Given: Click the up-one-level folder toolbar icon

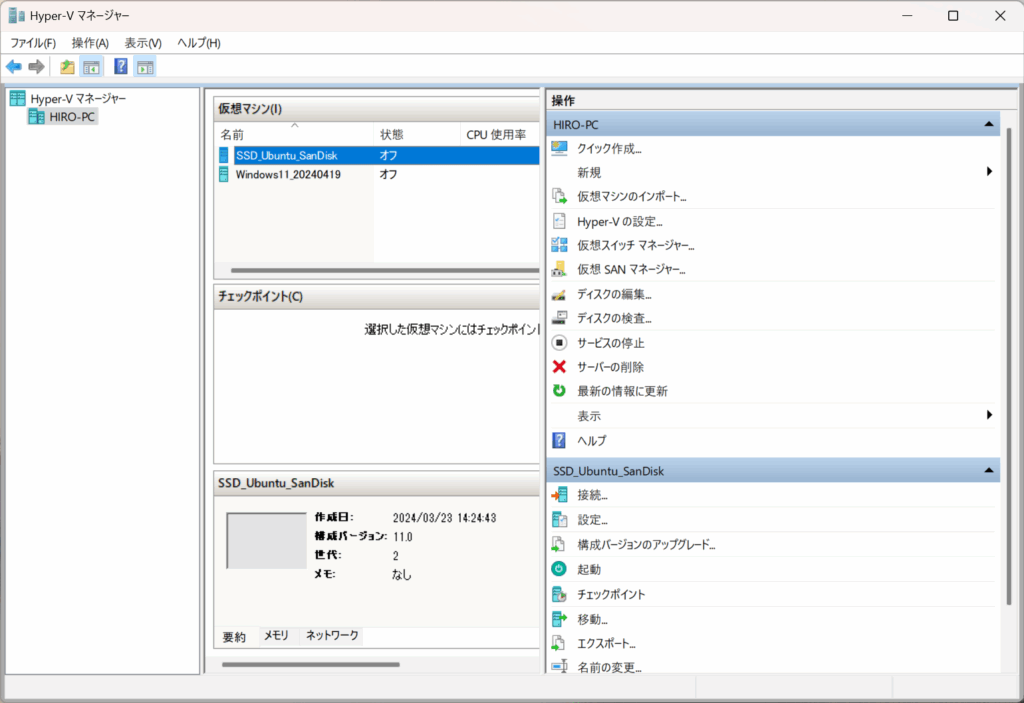Looking at the screenshot, I should 67,67.
